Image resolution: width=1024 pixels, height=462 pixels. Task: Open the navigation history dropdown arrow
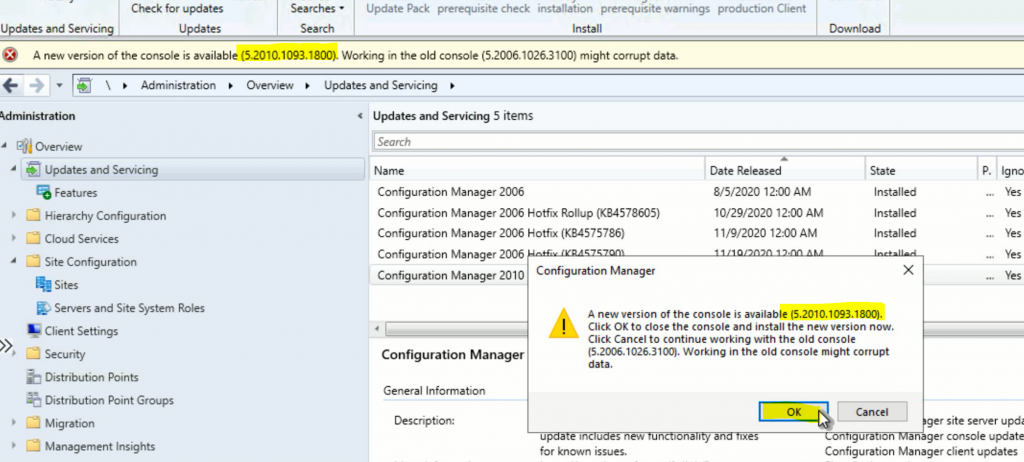coord(59,86)
